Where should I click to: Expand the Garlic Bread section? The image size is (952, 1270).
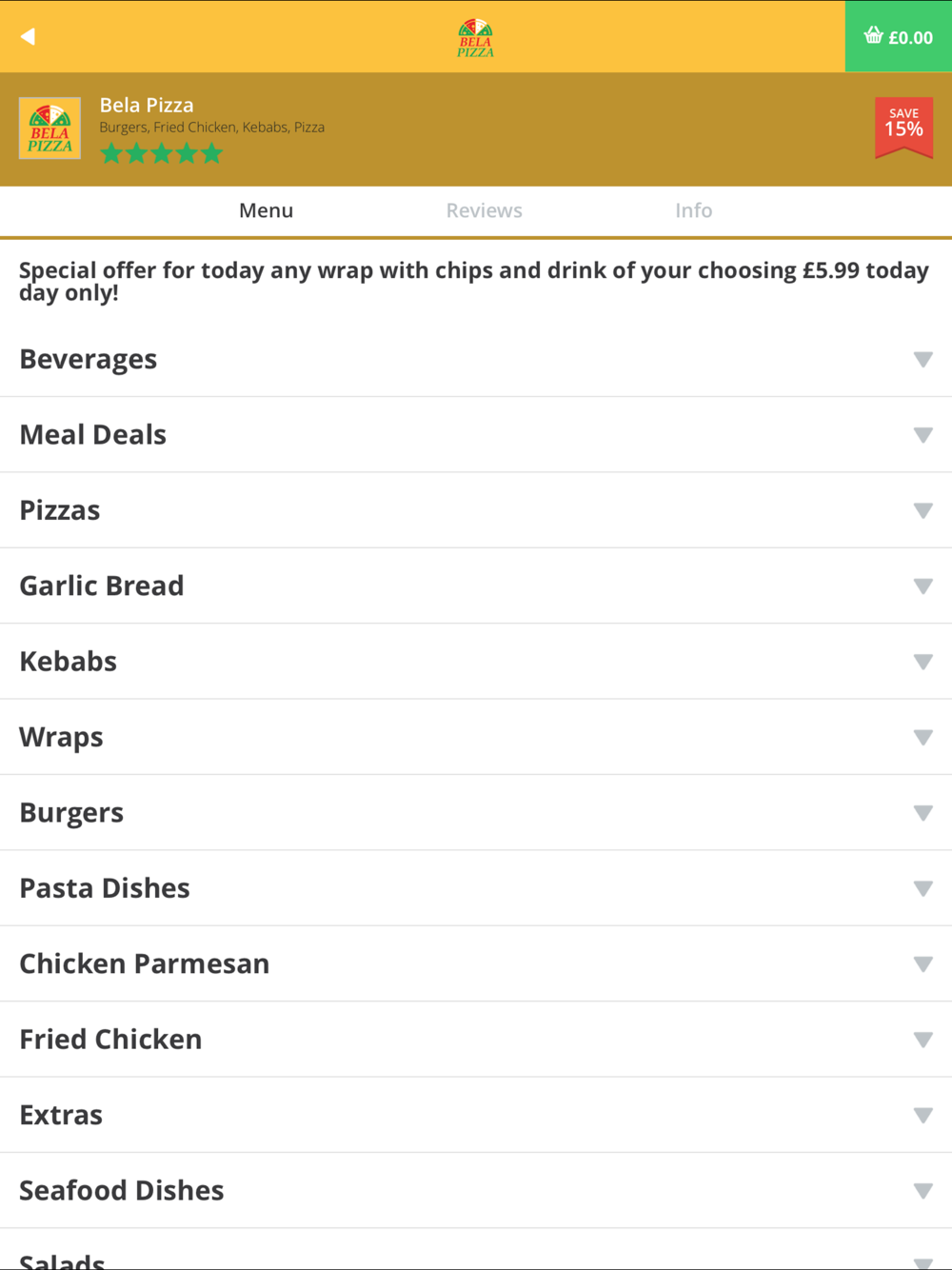(x=922, y=586)
